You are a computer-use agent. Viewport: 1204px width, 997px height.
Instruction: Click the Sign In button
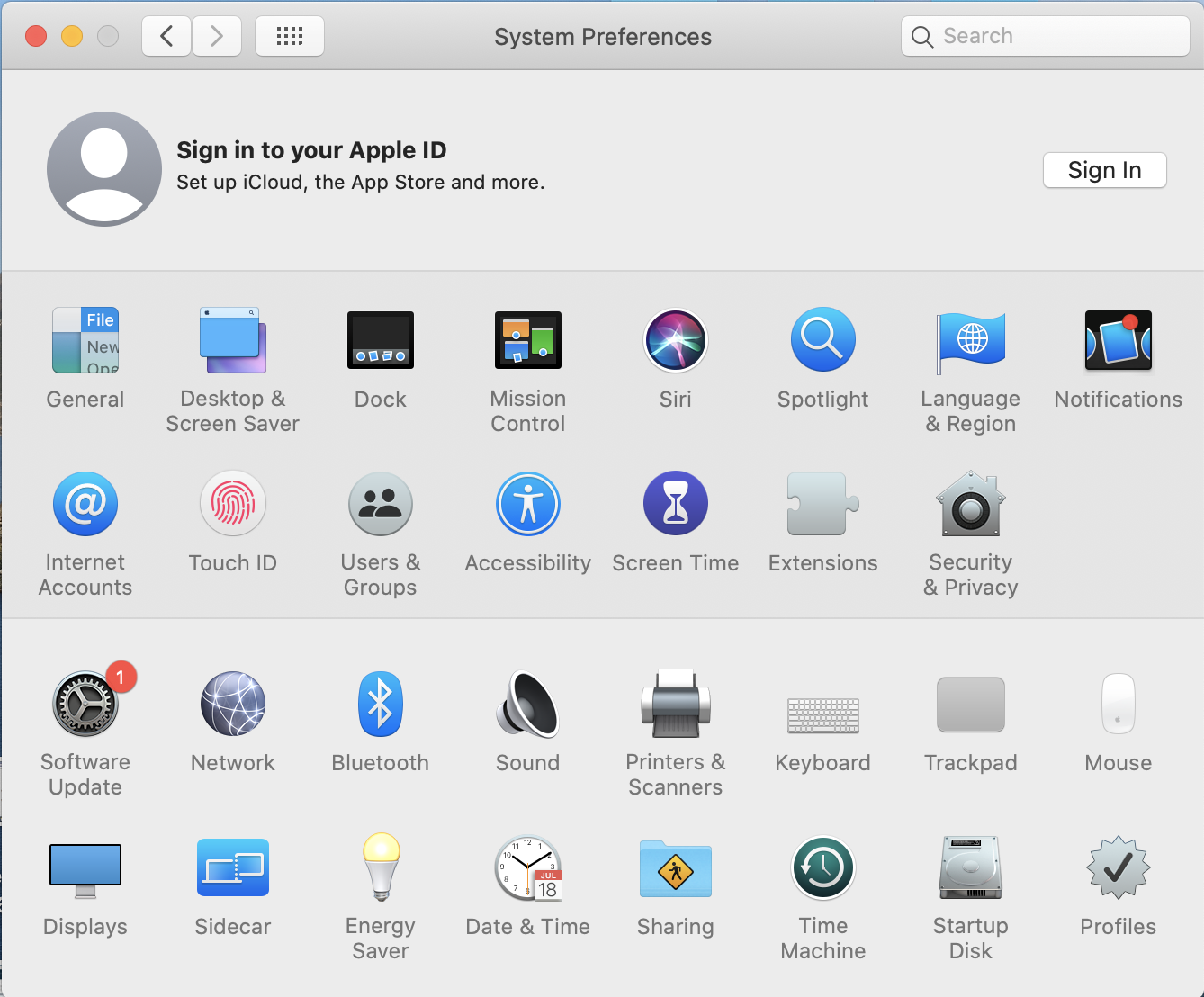point(1104,170)
